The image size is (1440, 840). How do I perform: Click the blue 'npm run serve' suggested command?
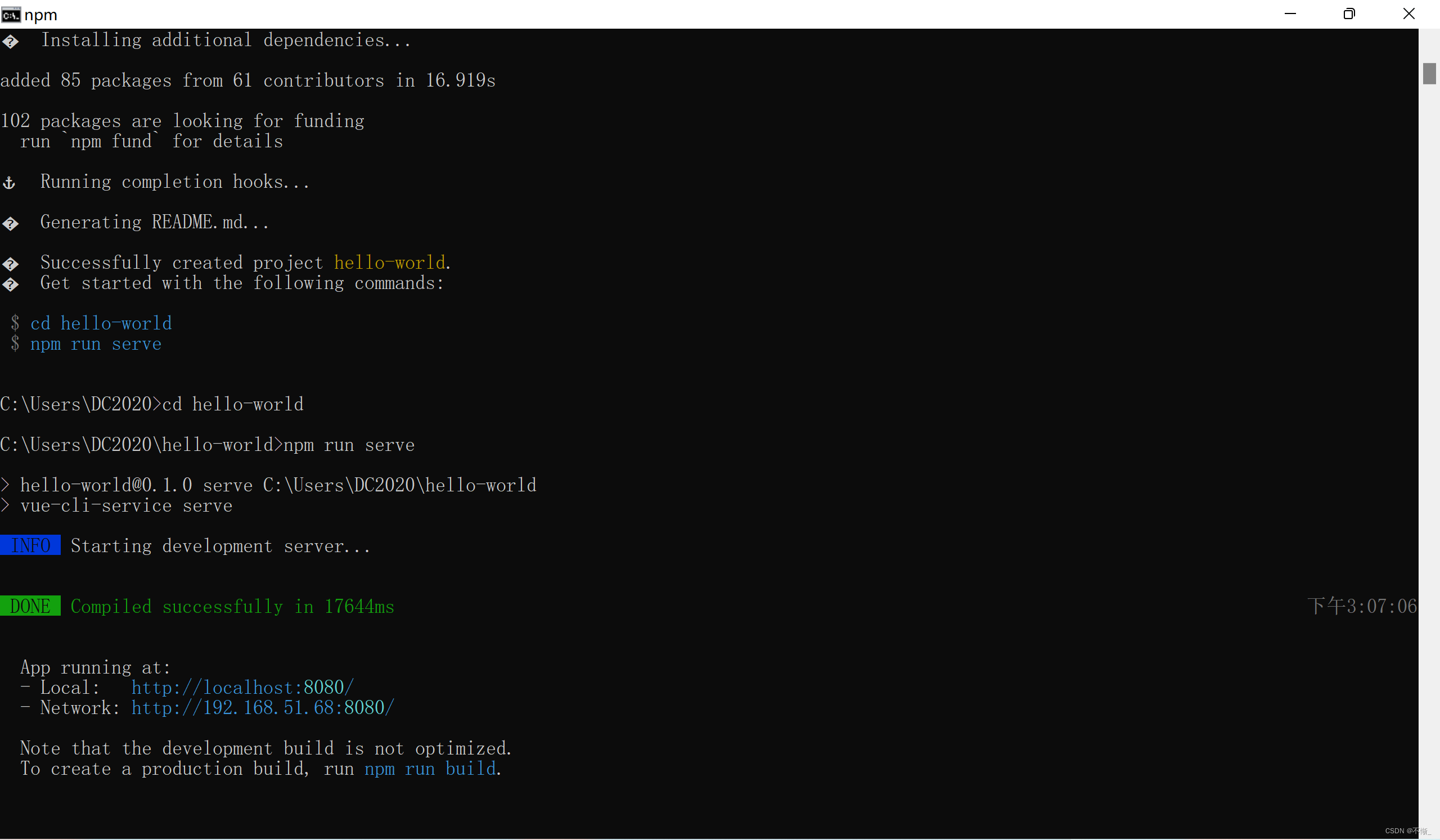point(96,344)
